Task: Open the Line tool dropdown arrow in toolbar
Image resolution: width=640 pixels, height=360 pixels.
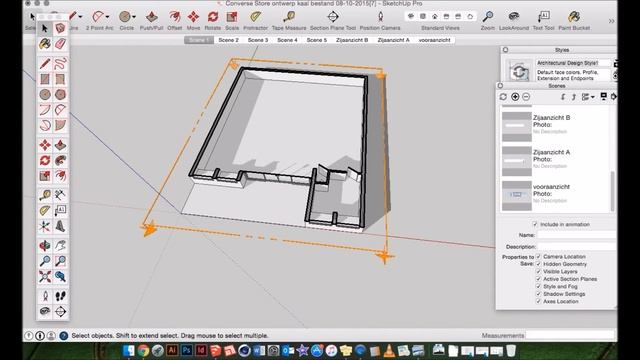Action: (80, 17)
